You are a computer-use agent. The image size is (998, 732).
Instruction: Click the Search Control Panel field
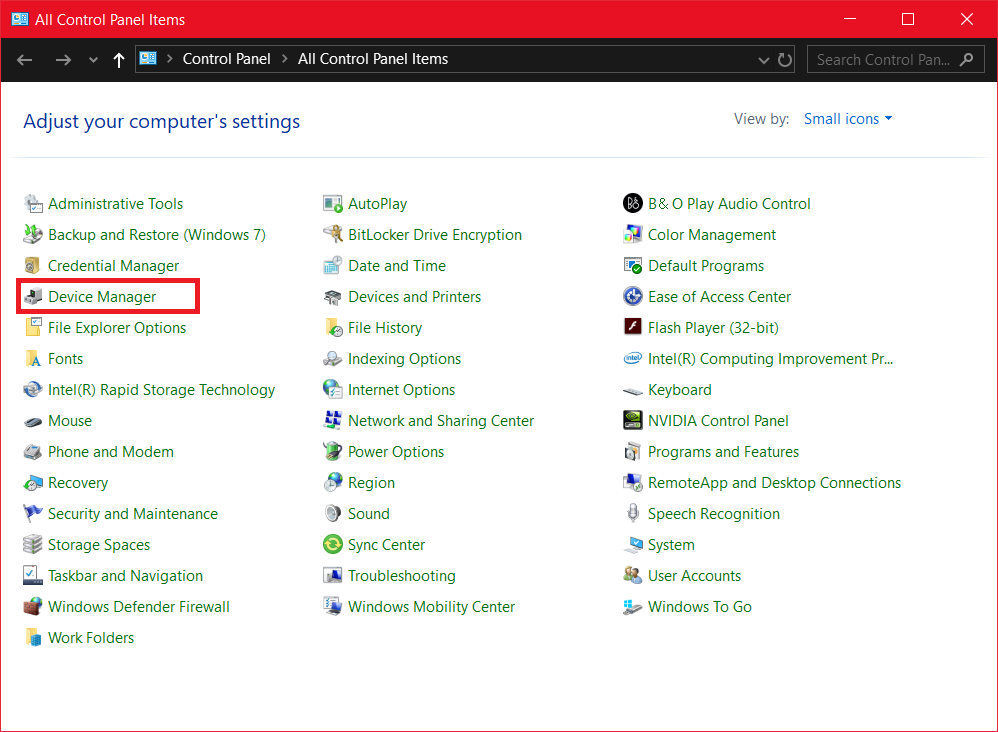[x=896, y=60]
